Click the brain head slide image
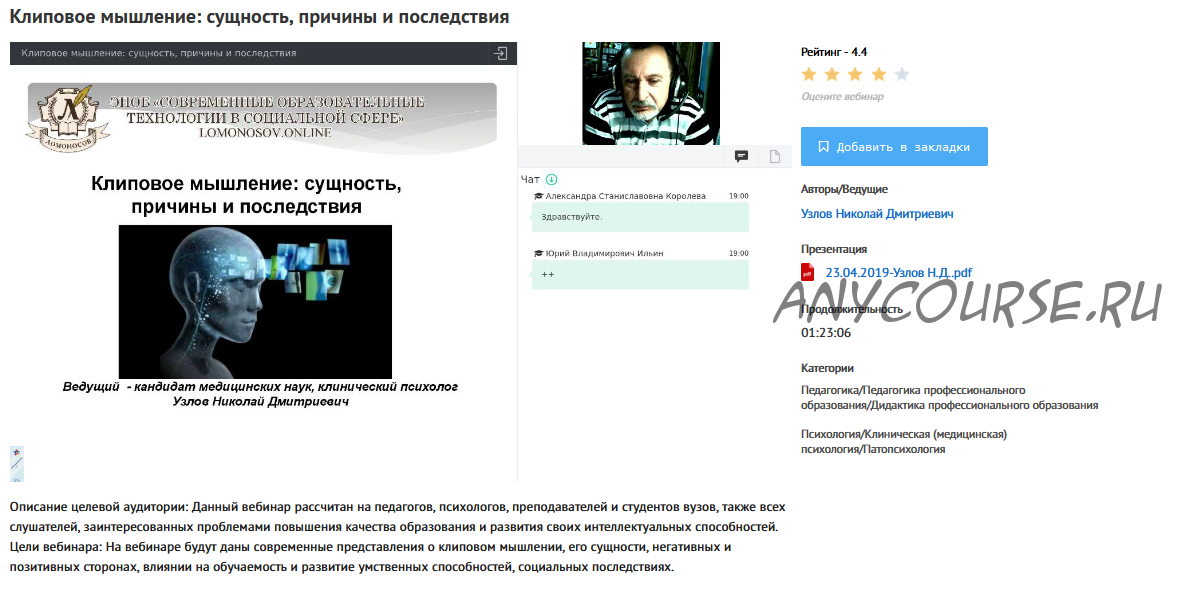1178x590 pixels. [x=255, y=301]
